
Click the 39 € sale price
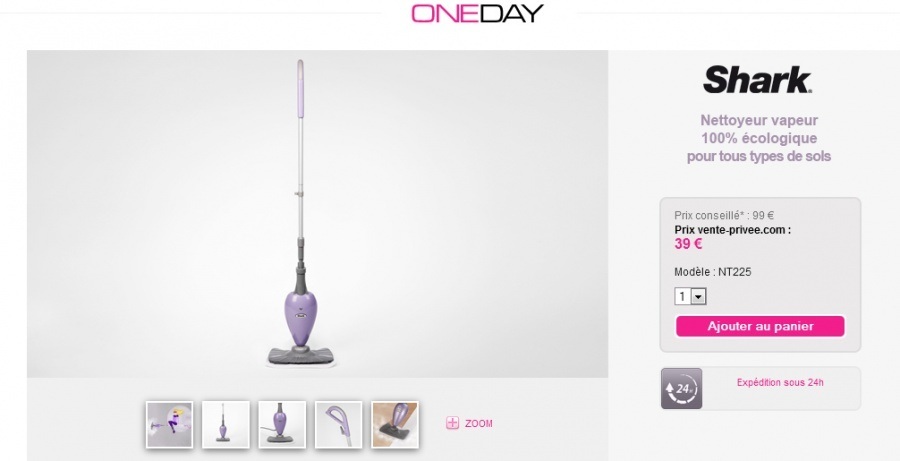pyautogui.click(x=688, y=244)
